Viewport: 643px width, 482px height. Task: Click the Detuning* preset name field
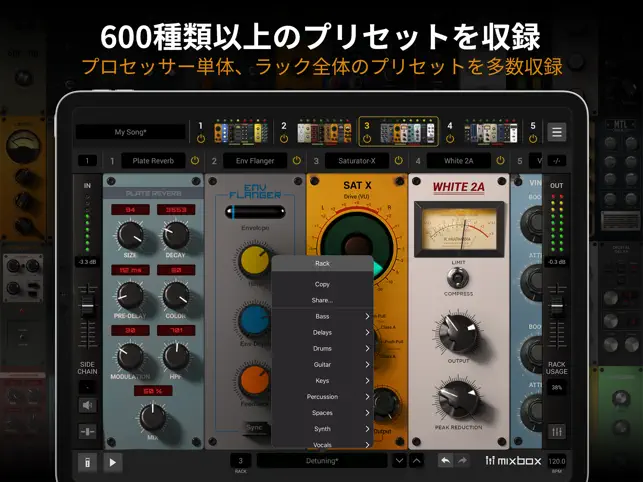click(322, 461)
